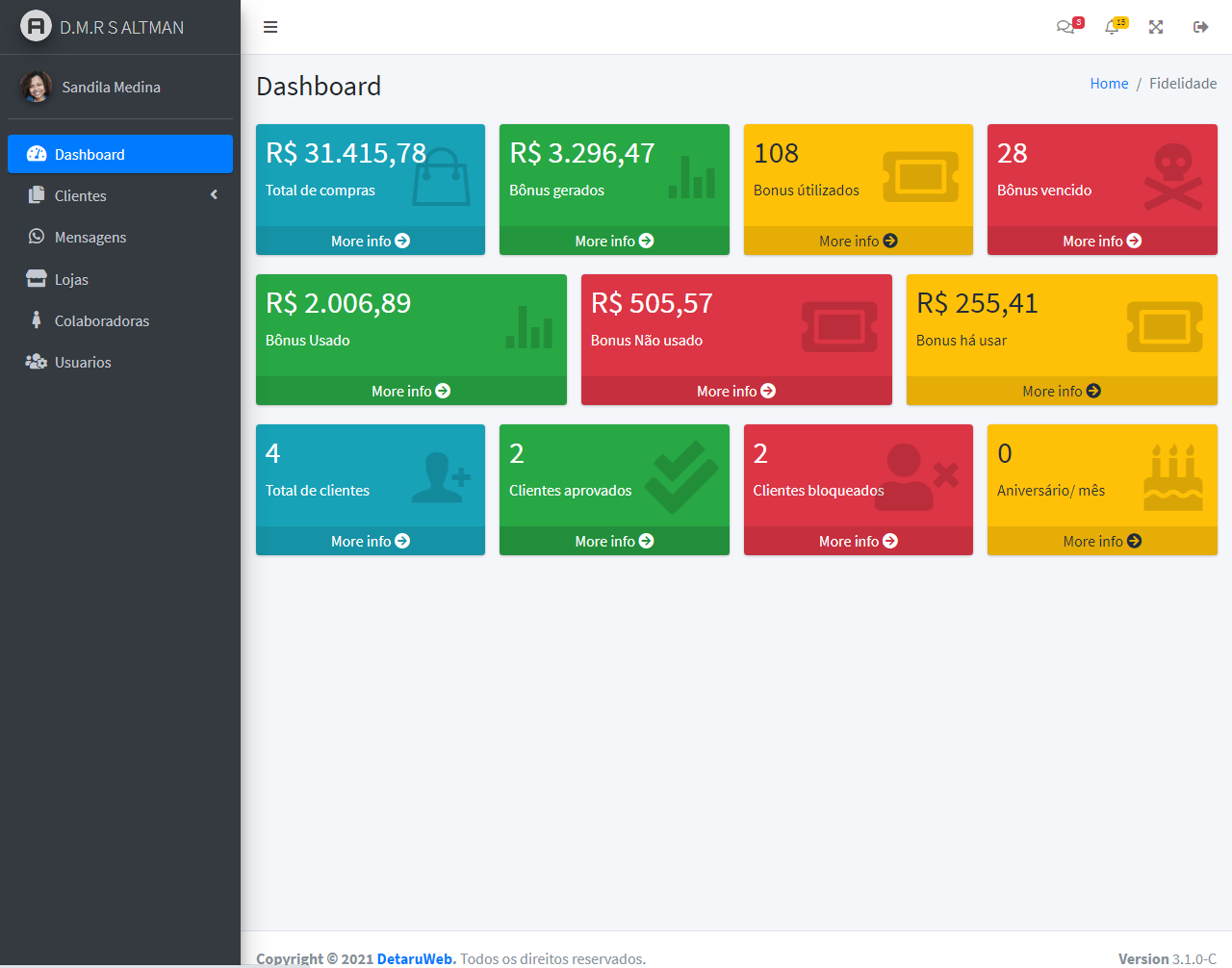Open Colaboradoras in the sidebar

(x=120, y=320)
